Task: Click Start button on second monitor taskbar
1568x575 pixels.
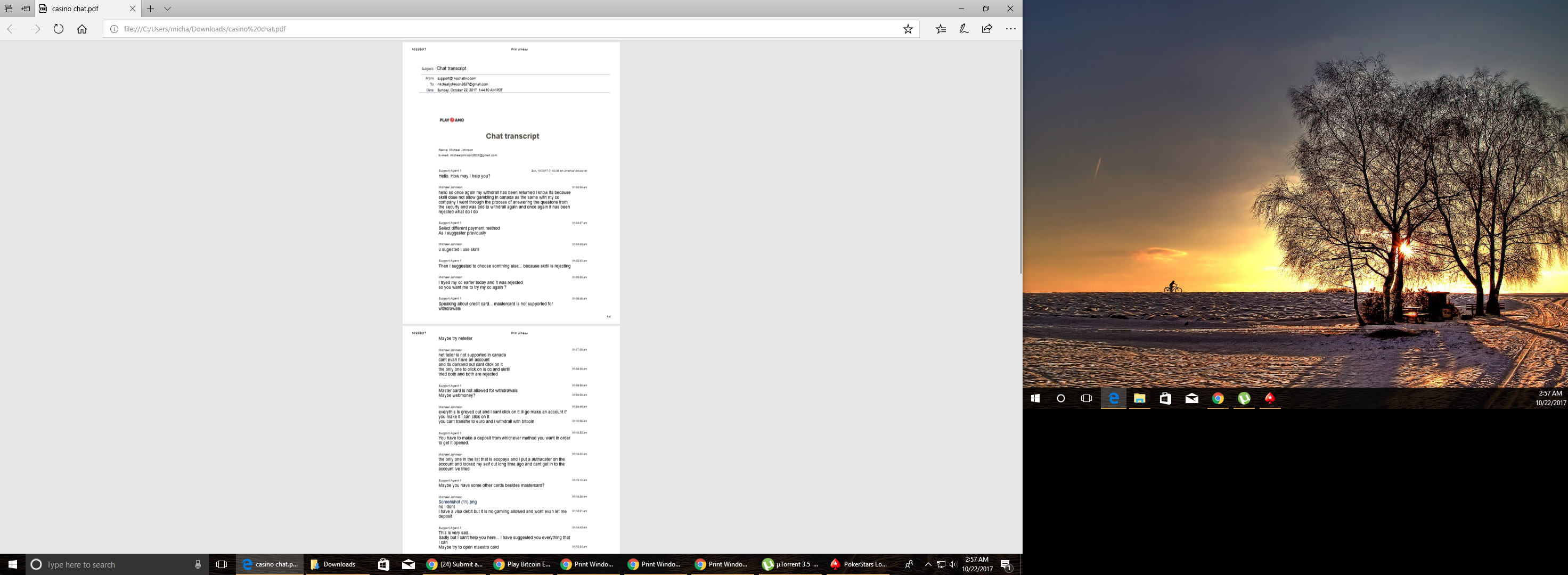Action: click(1035, 398)
